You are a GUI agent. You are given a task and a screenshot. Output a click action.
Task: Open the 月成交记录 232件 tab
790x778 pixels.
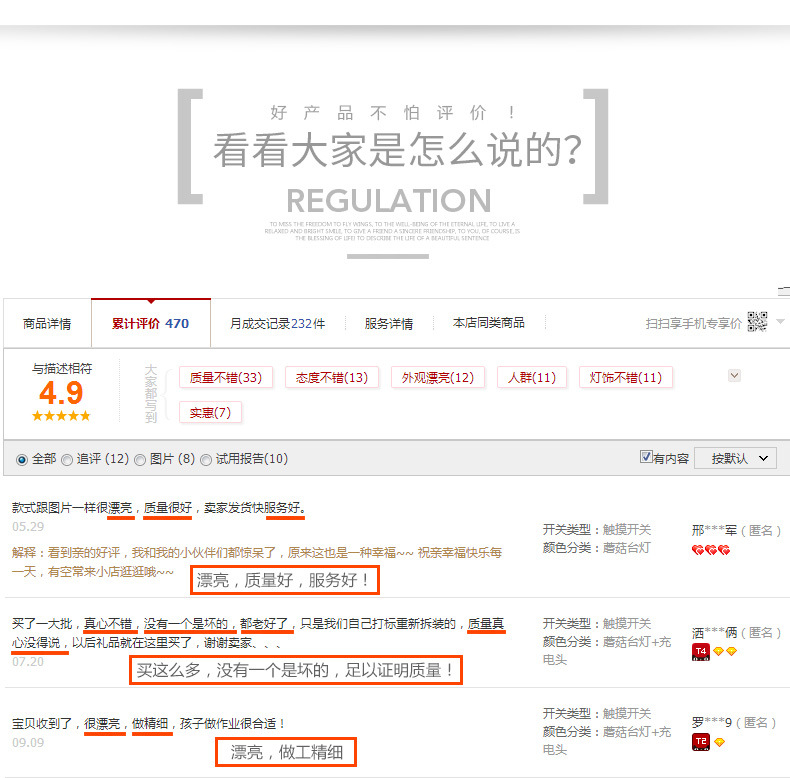pyautogui.click(x=277, y=324)
